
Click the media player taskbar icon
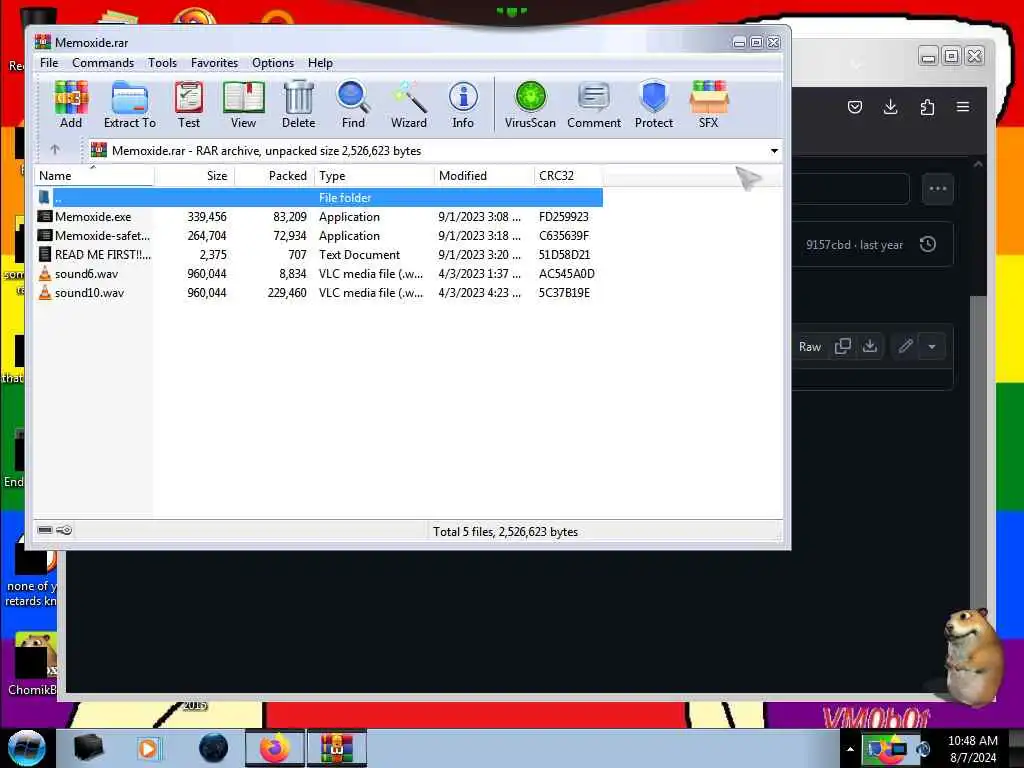coord(149,748)
